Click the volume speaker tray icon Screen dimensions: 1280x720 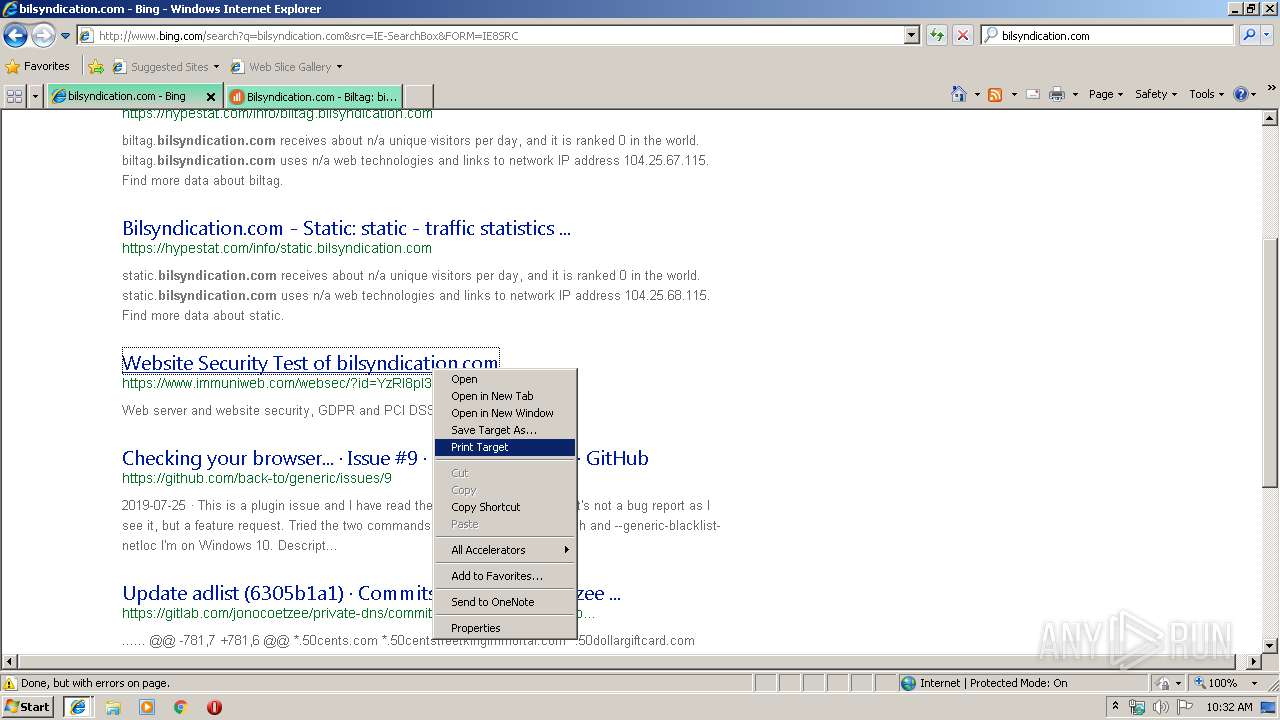[1161, 707]
